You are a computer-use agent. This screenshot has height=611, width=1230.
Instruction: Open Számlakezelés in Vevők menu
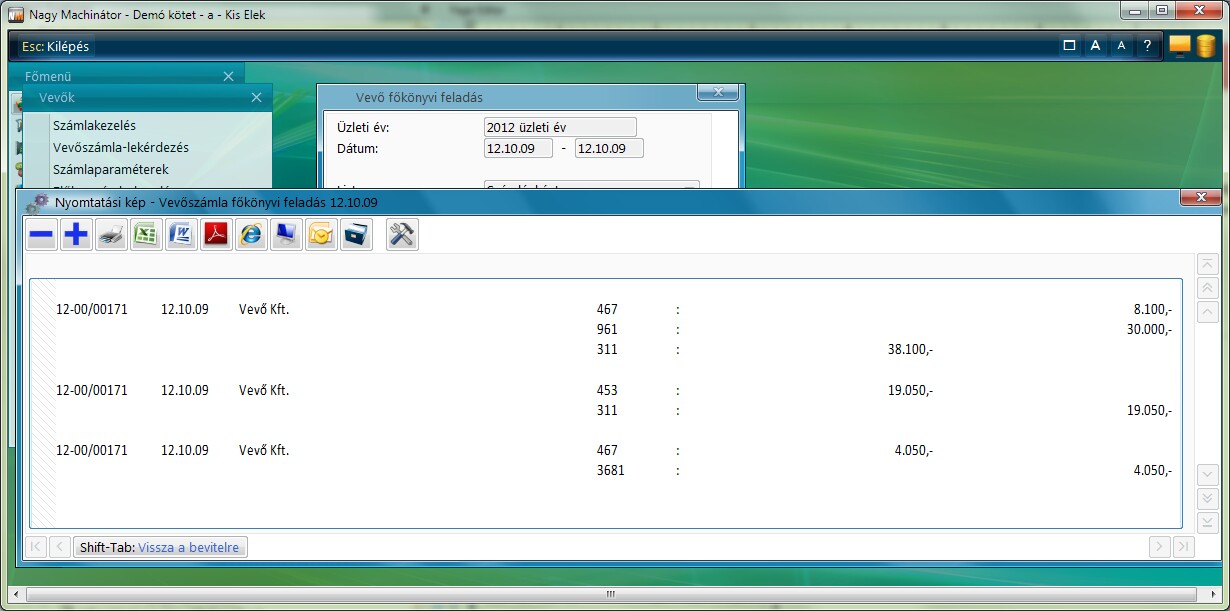[x=94, y=125]
